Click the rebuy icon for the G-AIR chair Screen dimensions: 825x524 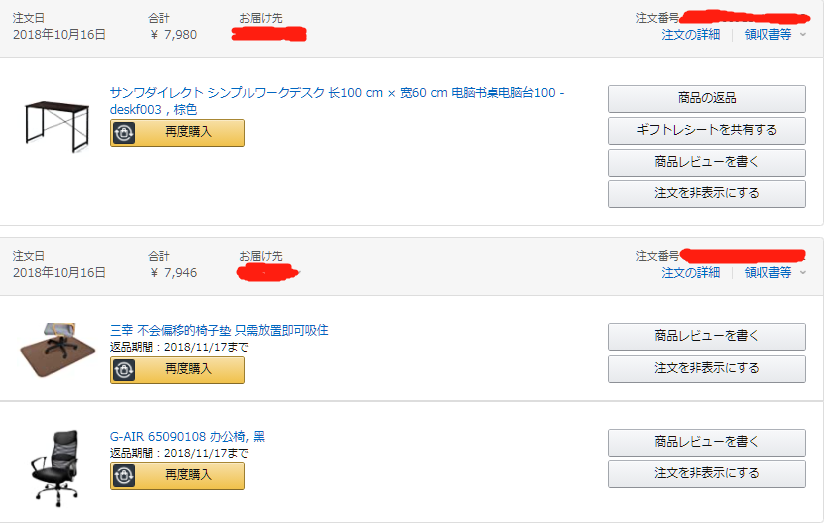point(124,476)
